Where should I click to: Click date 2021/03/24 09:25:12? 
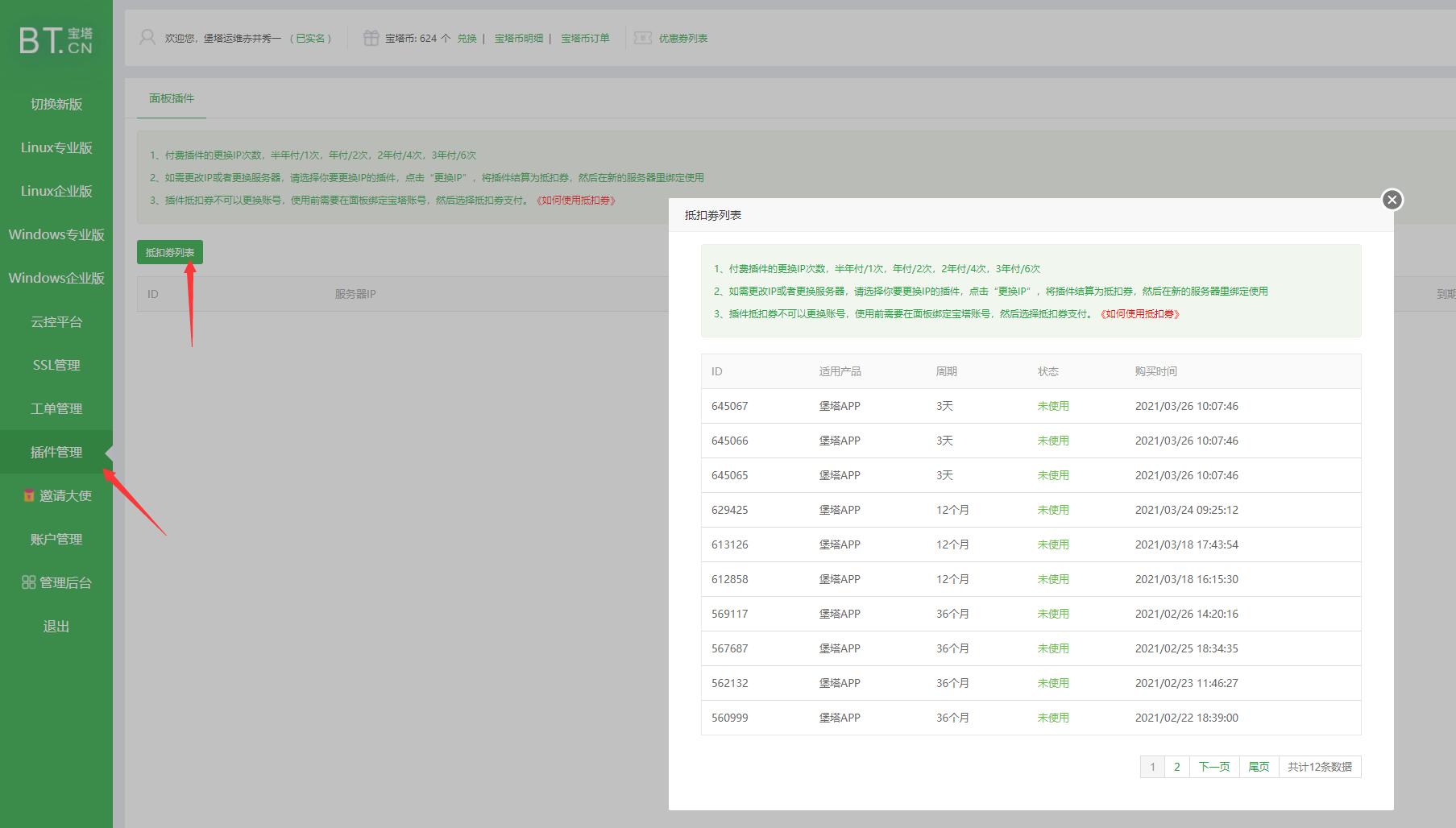1187,510
